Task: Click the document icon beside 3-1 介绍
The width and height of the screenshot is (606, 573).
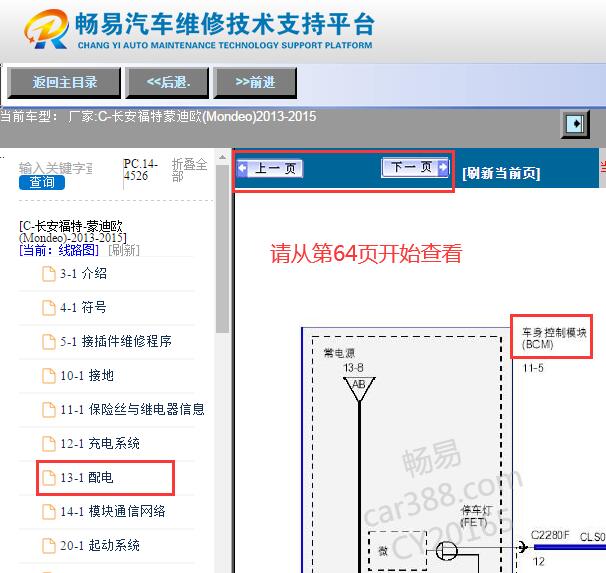Action: (49, 274)
